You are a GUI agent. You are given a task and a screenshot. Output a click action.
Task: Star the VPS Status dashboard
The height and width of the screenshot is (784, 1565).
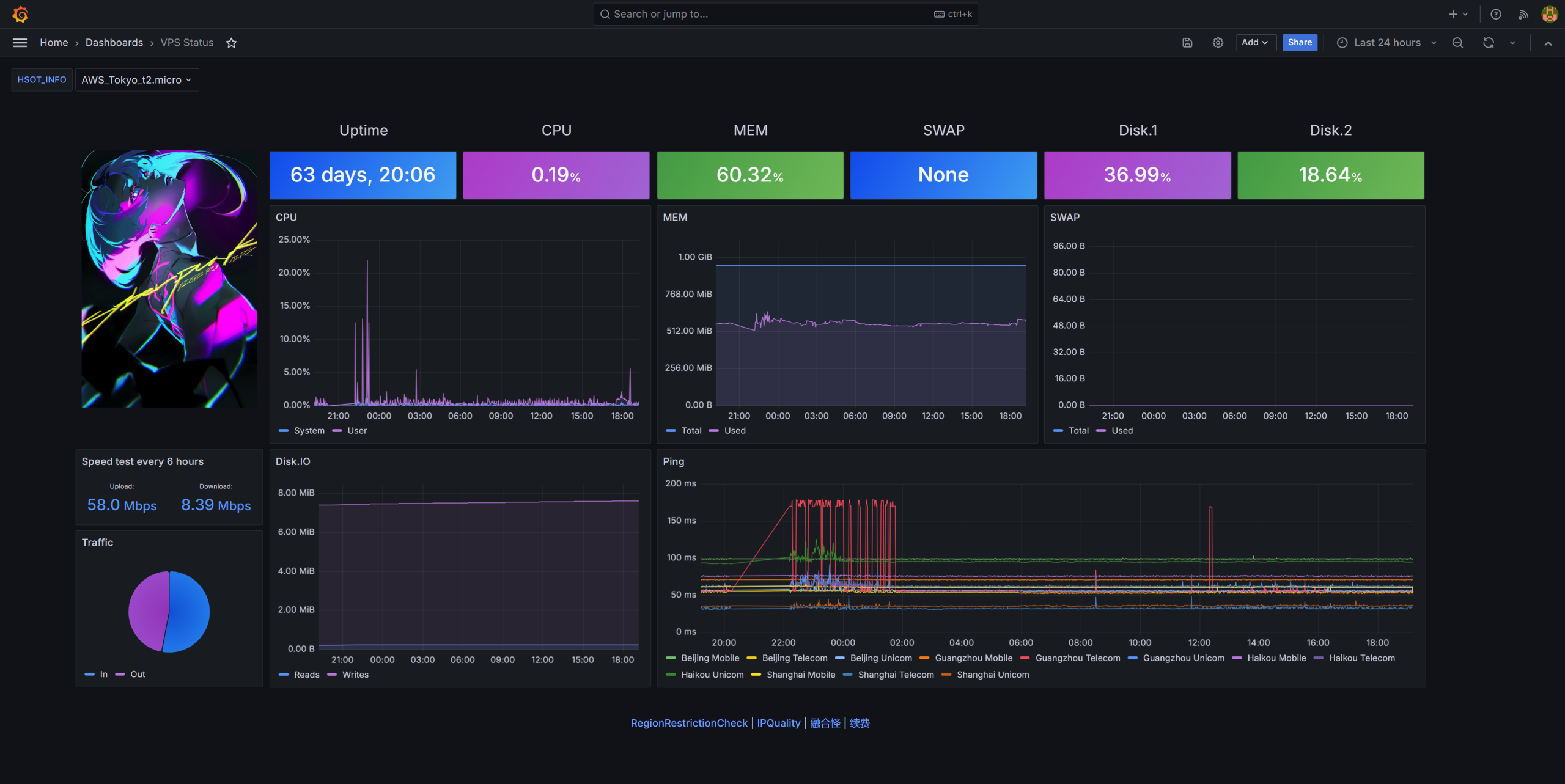click(231, 43)
